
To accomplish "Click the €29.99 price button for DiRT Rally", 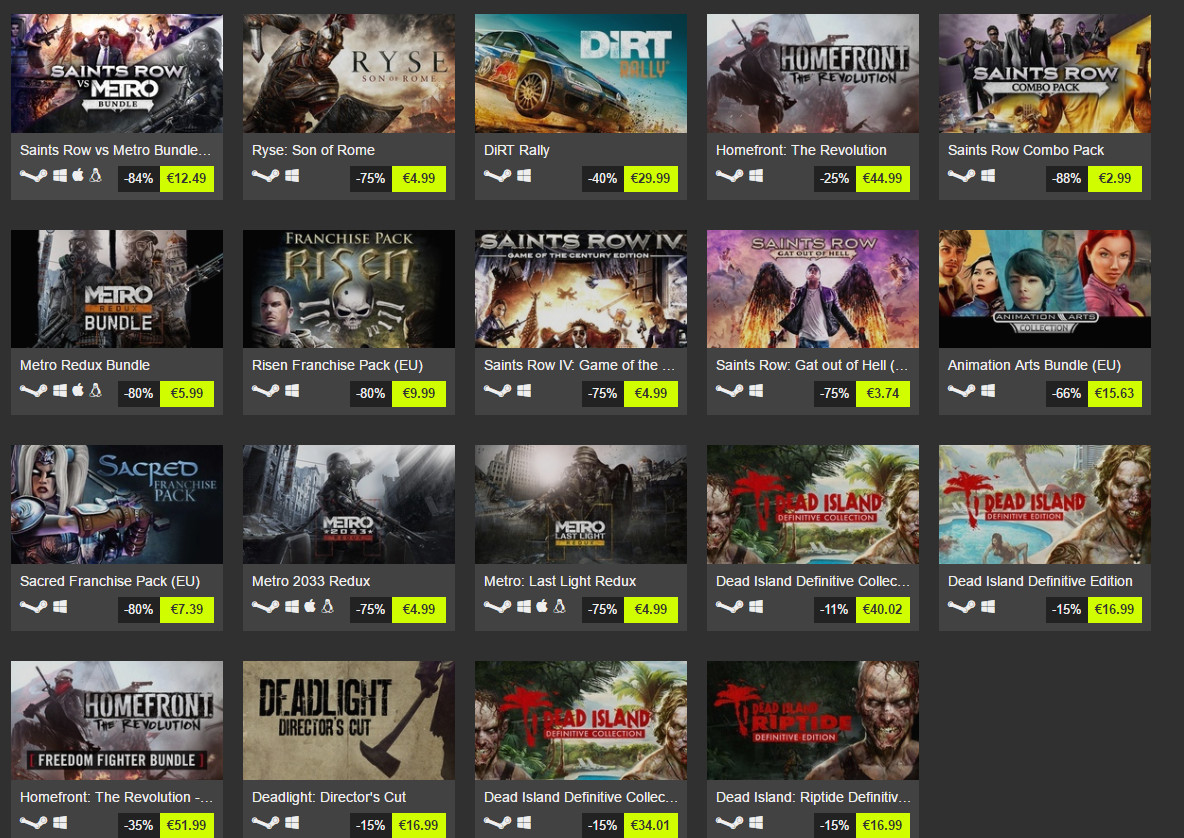I will tap(651, 178).
